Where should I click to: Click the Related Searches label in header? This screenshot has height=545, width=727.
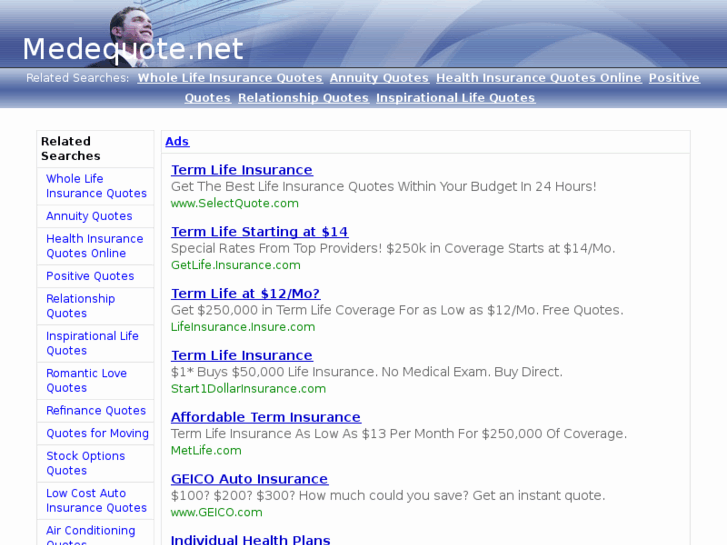77,78
